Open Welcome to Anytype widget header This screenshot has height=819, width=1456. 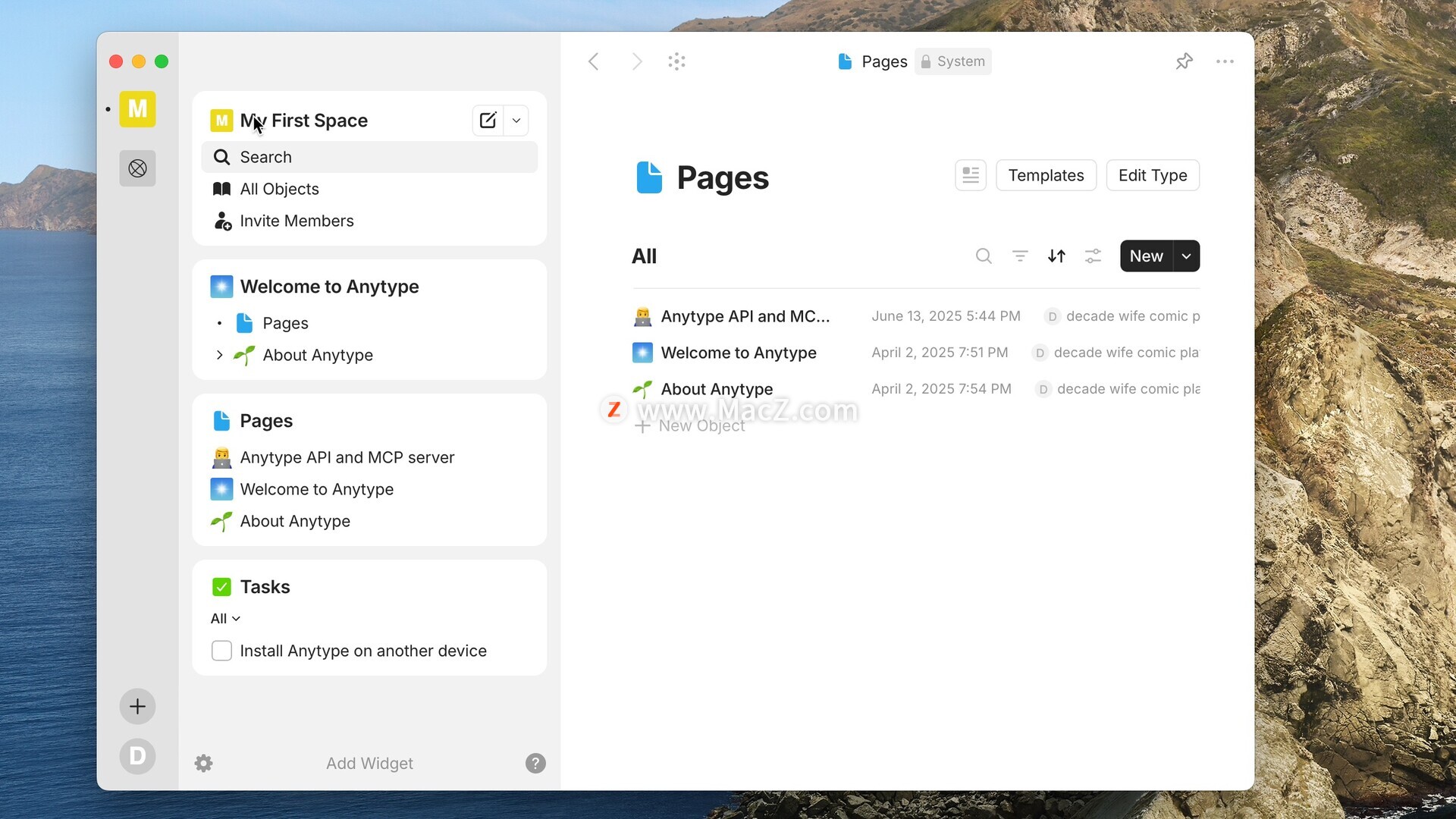pyautogui.click(x=329, y=287)
